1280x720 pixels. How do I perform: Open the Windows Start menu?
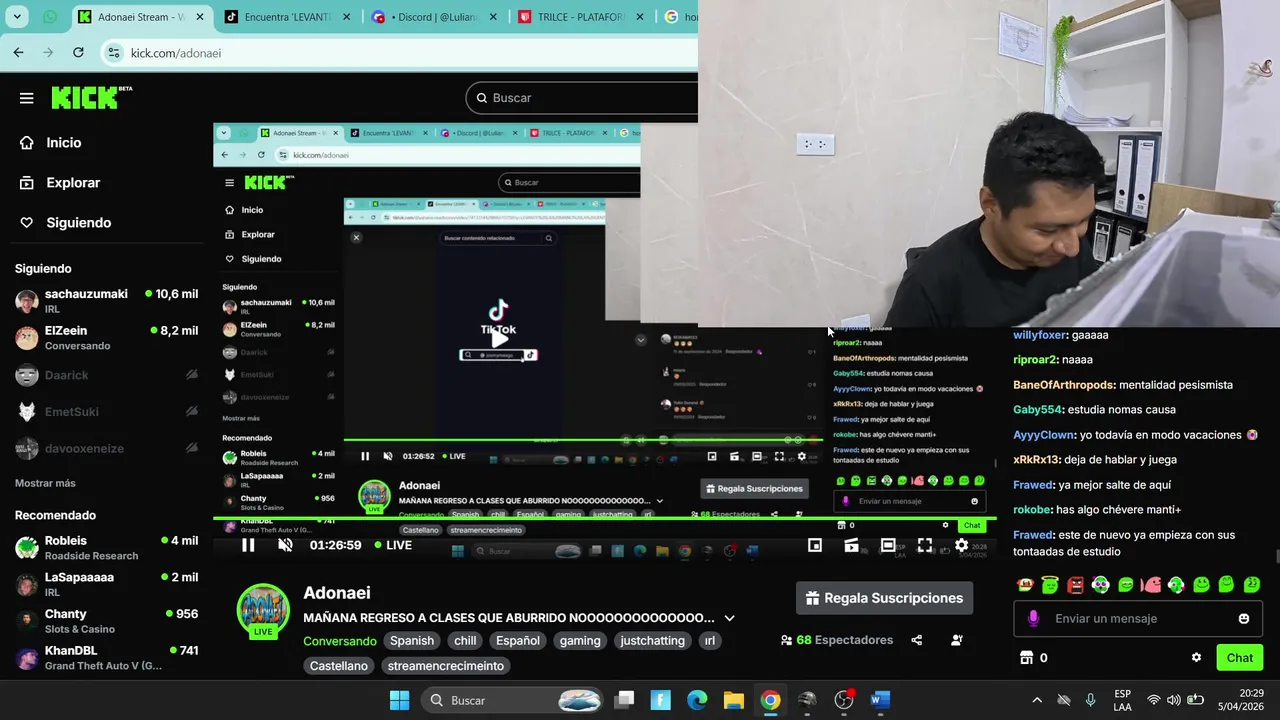(399, 700)
